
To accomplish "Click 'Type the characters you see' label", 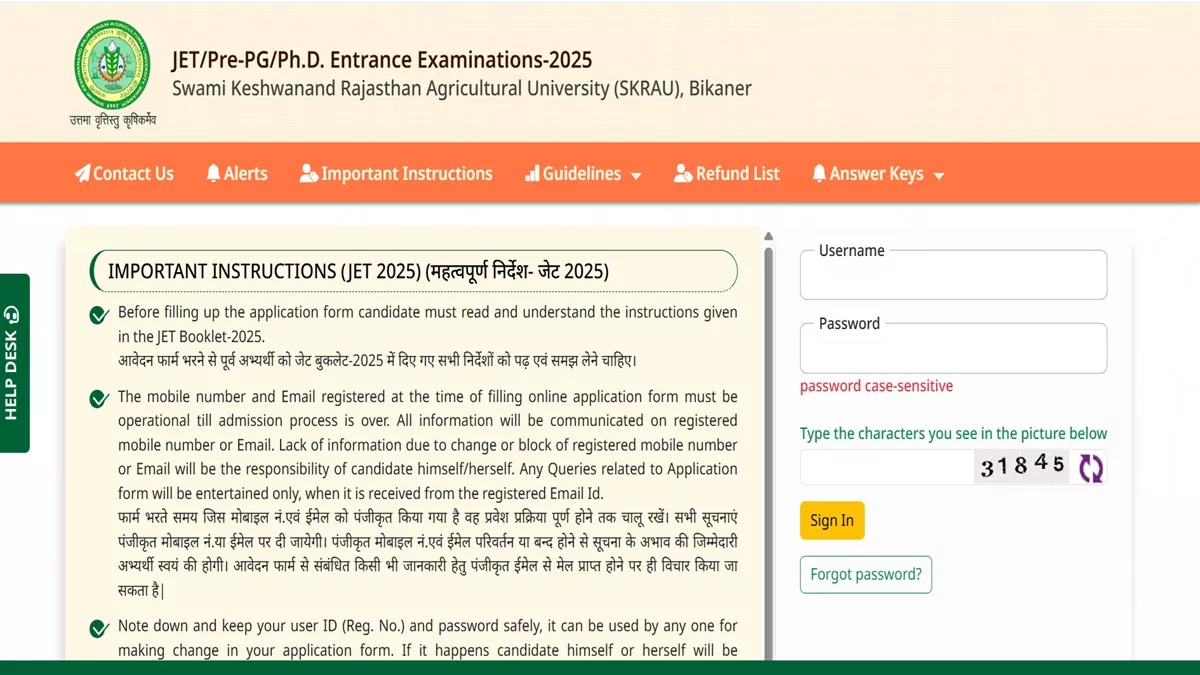I will tap(954, 433).
